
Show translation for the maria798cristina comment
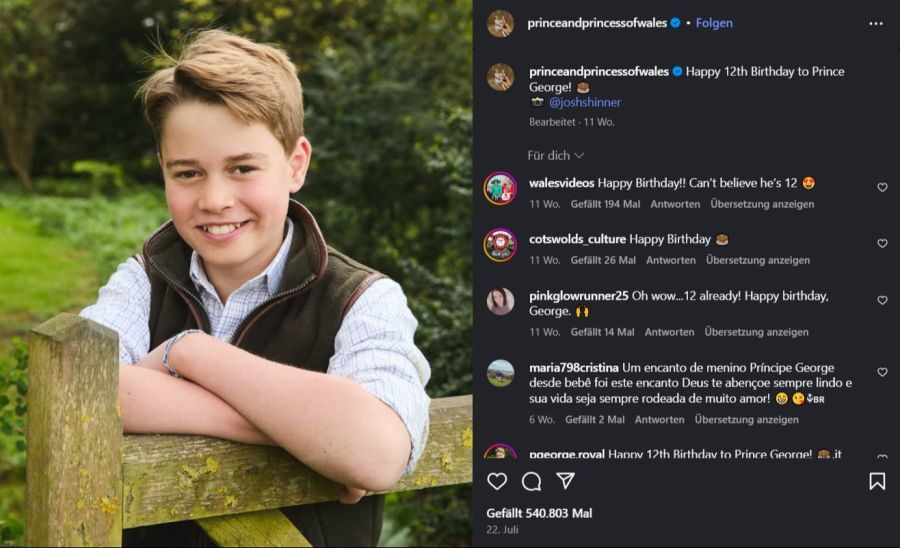pyautogui.click(x=746, y=420)
